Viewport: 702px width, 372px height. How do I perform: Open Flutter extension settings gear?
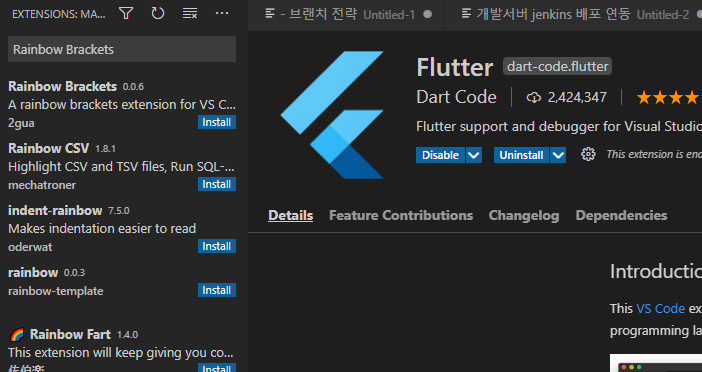click(x=588, y=154)
